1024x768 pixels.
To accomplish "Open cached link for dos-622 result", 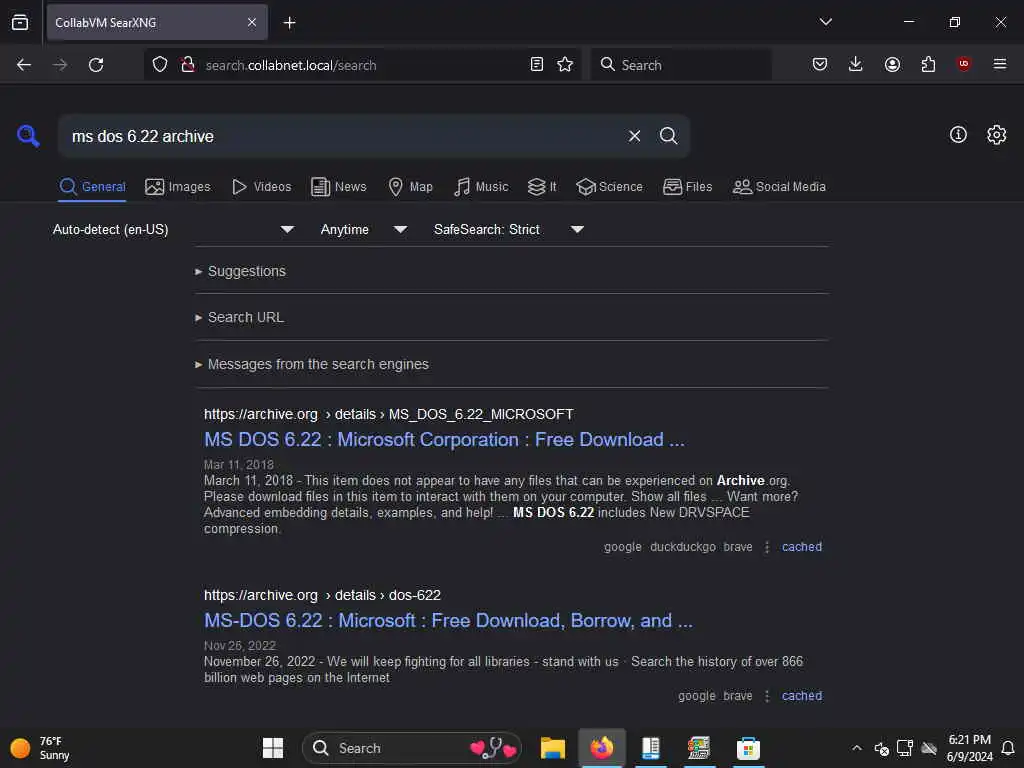I will (802, 696).
